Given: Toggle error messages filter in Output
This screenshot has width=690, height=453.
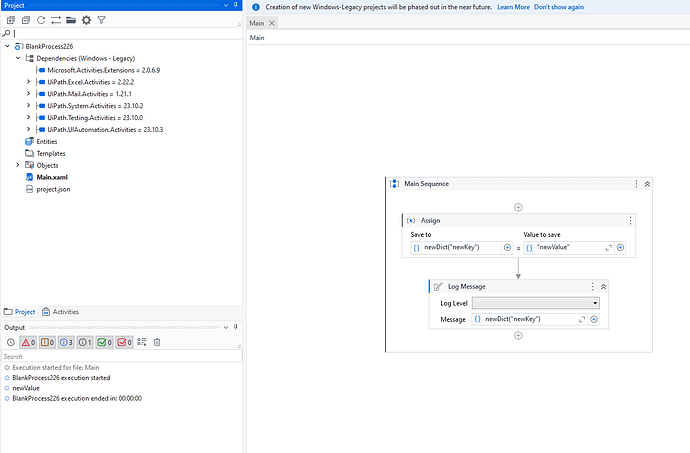Looking at the screenshot, I should [x=28, y=342].
